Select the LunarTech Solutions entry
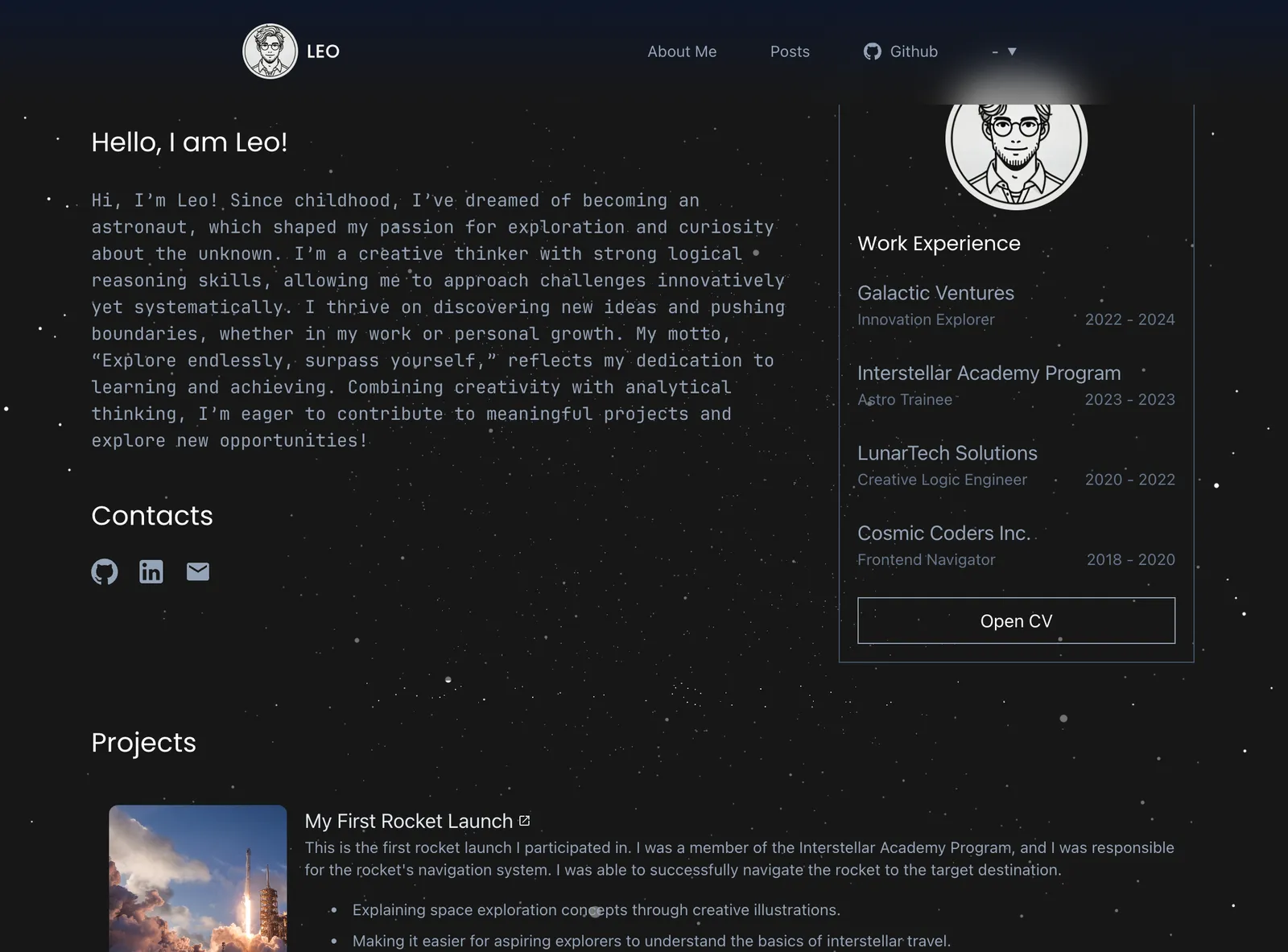Image resolution: width=1288 pixels, height=952 pixels. click(947, 453)
